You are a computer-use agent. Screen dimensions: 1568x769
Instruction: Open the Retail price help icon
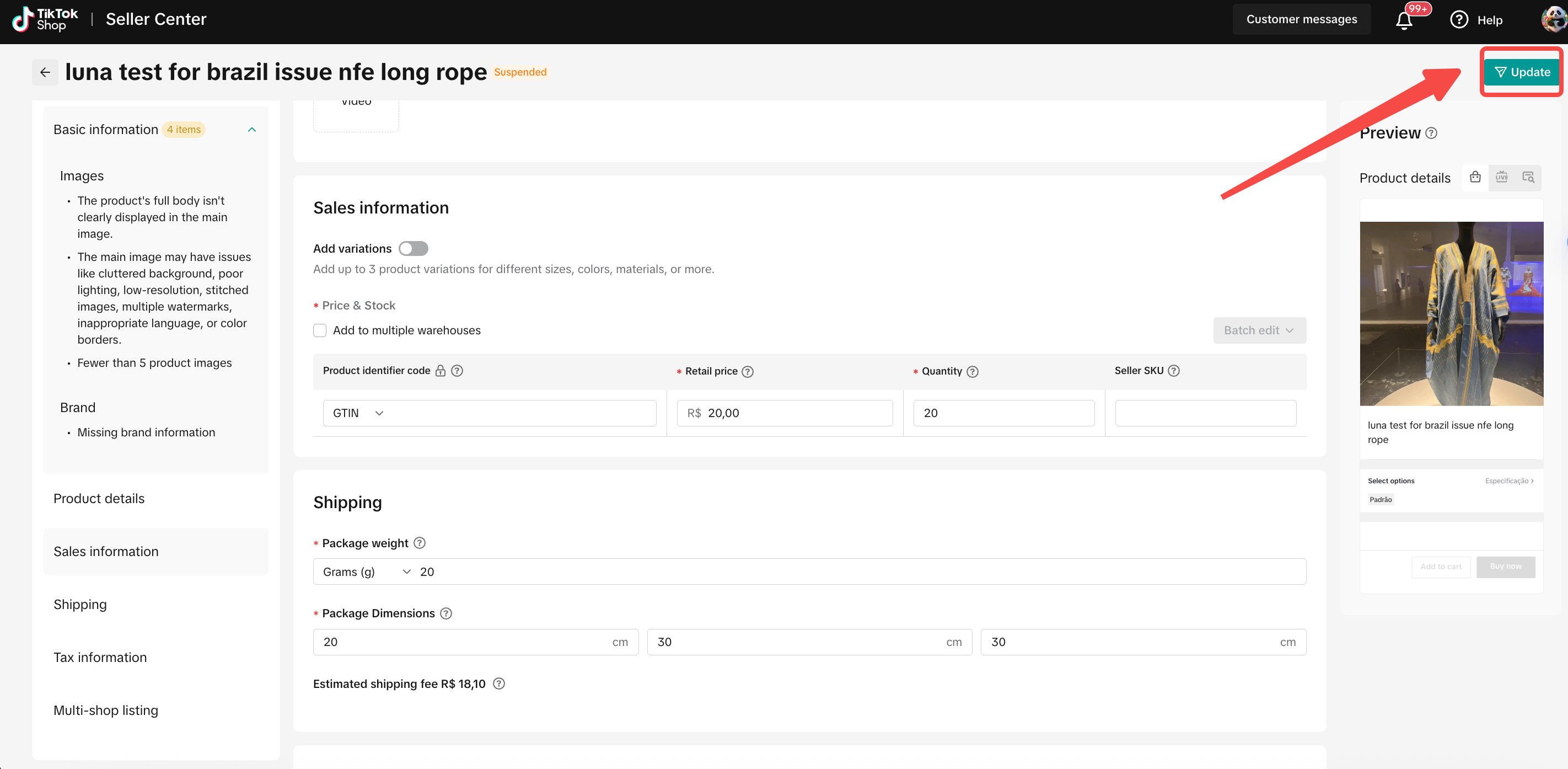click(748, 371)
